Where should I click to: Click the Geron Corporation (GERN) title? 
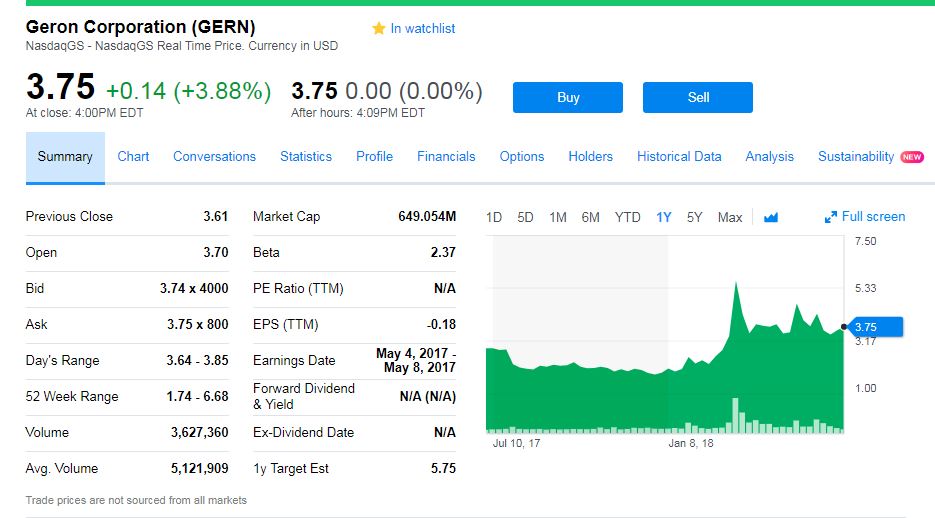[x=140, y=27]
